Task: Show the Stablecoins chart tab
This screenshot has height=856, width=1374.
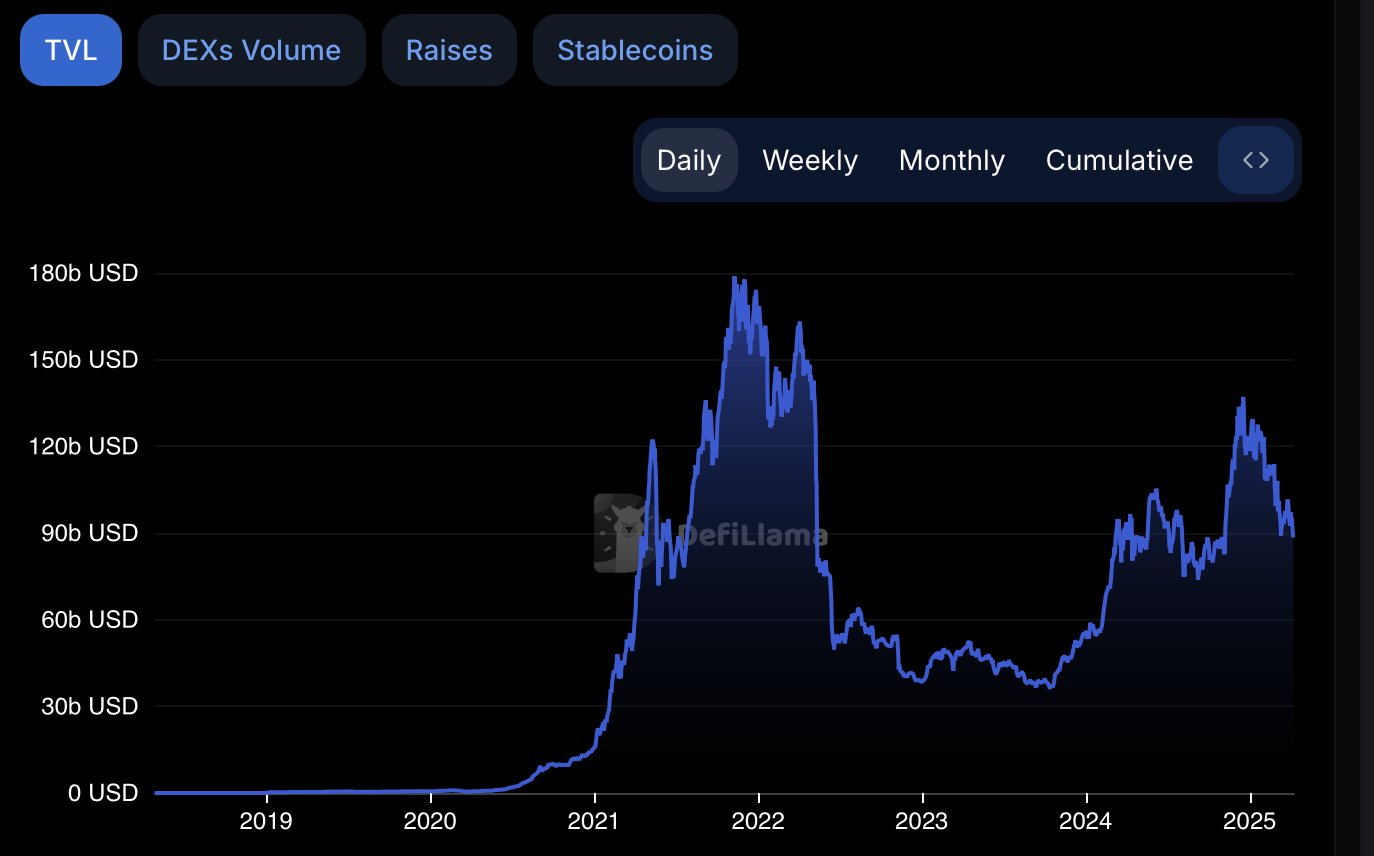Action: click(635, 50)
